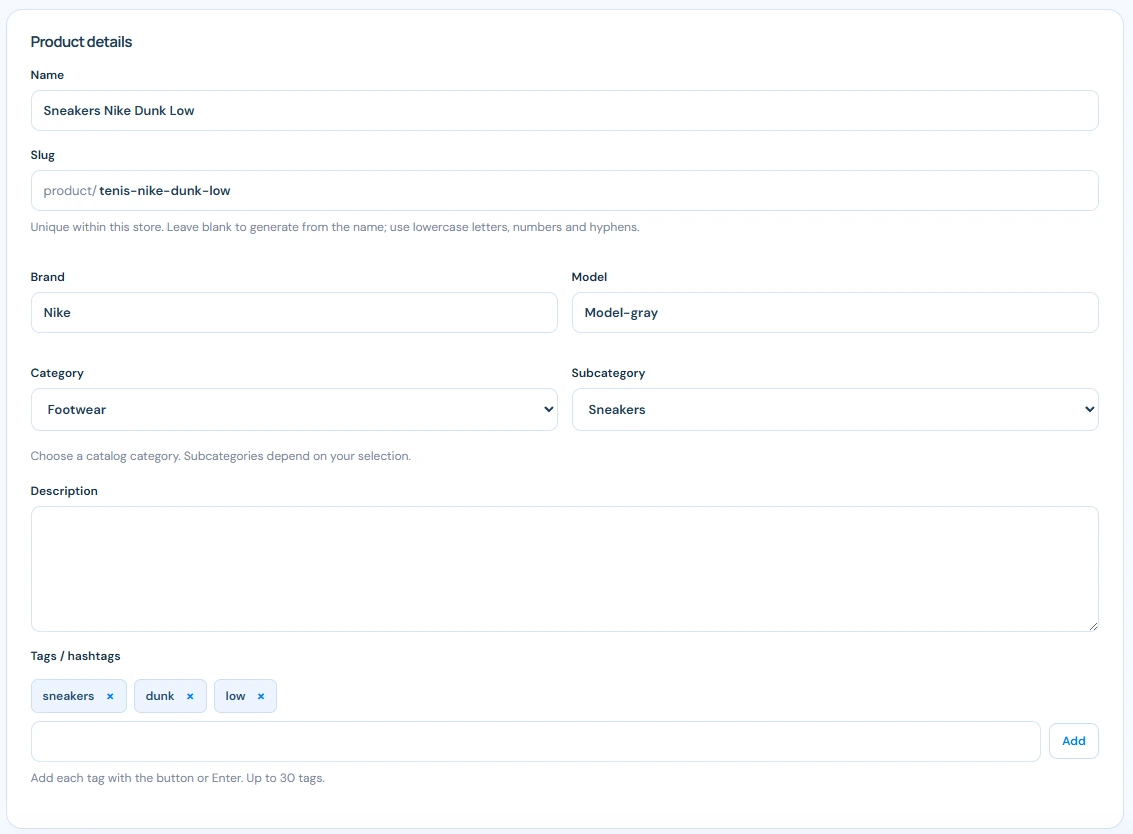Click into the Brand field with Nike

click(x=294, y=312)
